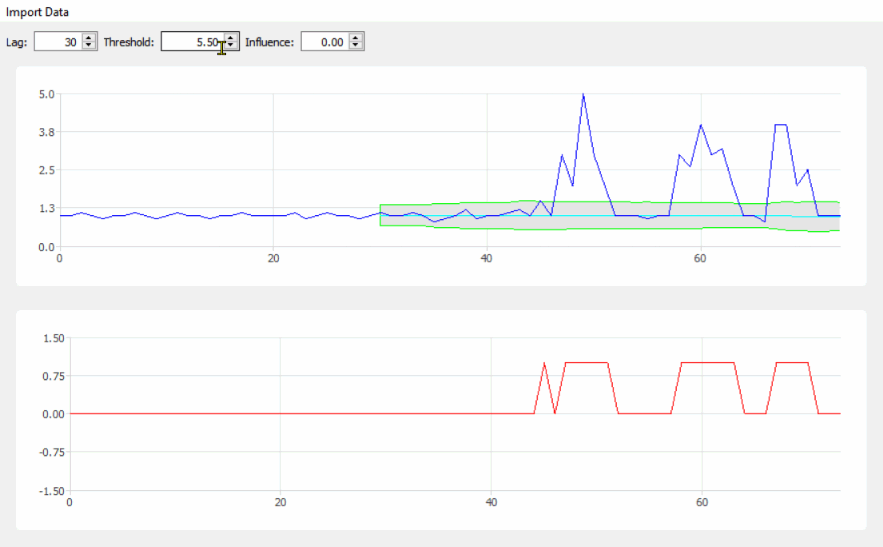Image resolution: width=883 pixels, height=547 pixels.
Task: Decrease Influence with its down arrow
Action: pyautogui.click(x=356, y=46)
